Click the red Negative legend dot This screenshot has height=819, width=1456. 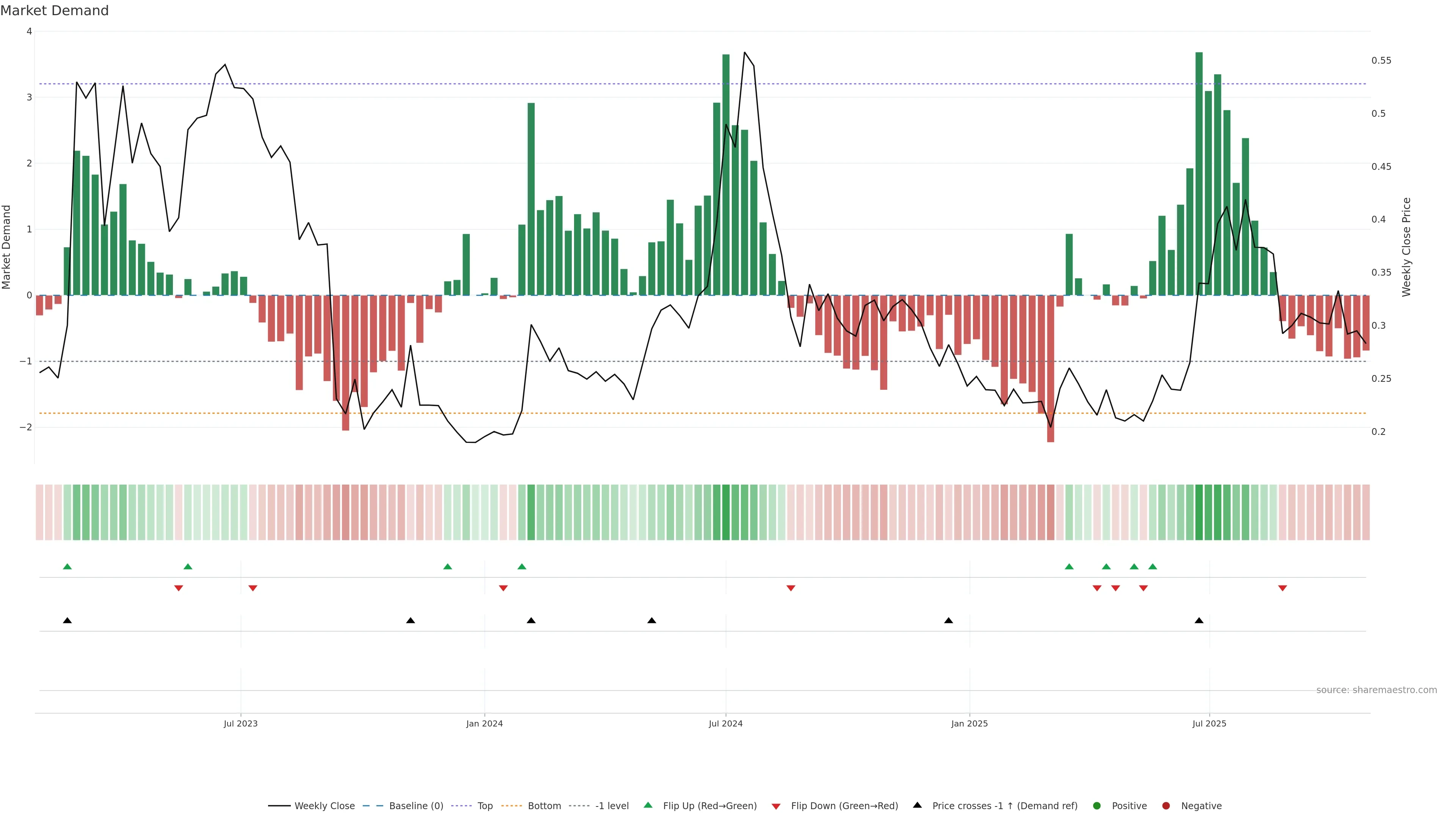point(1166,806)
